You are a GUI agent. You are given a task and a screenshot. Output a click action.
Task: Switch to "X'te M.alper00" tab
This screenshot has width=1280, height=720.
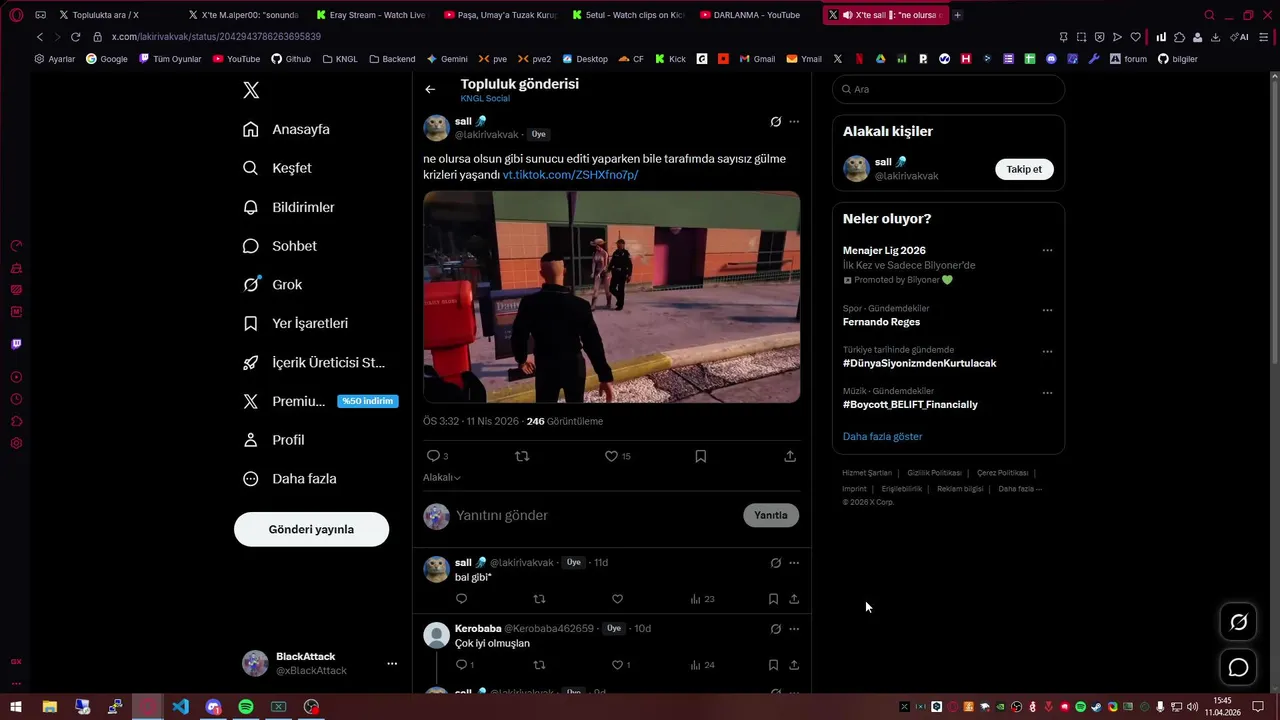pyautogui.click(x=242, y=15)
